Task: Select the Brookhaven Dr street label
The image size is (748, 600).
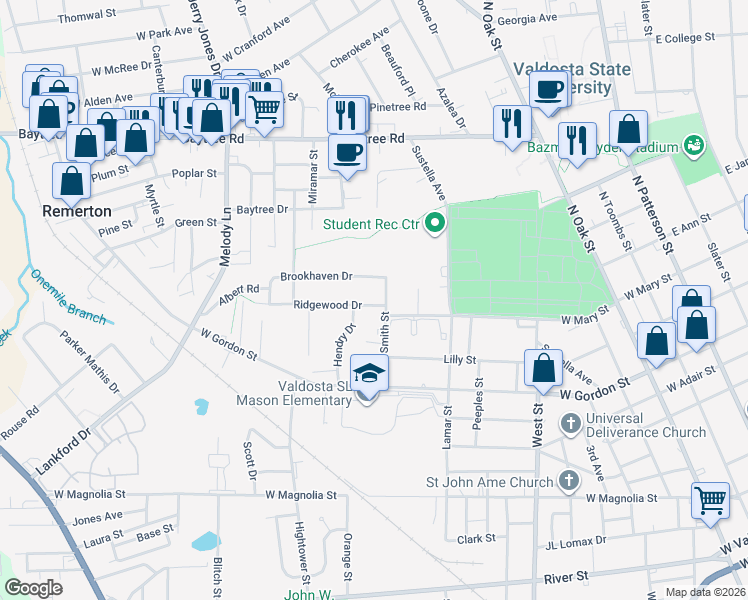Action: pos(316,276)
